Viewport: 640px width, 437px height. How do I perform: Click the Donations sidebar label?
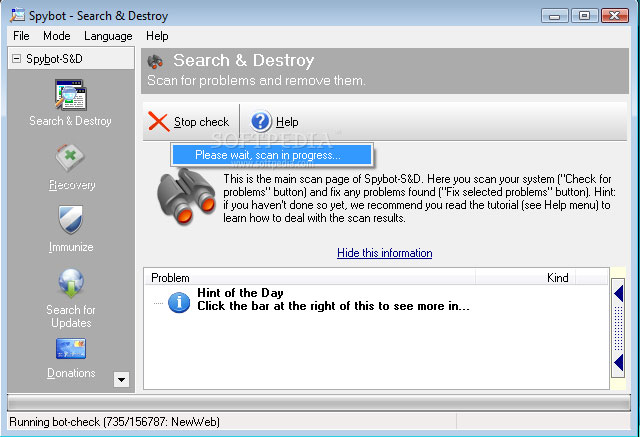click(71, 373)
